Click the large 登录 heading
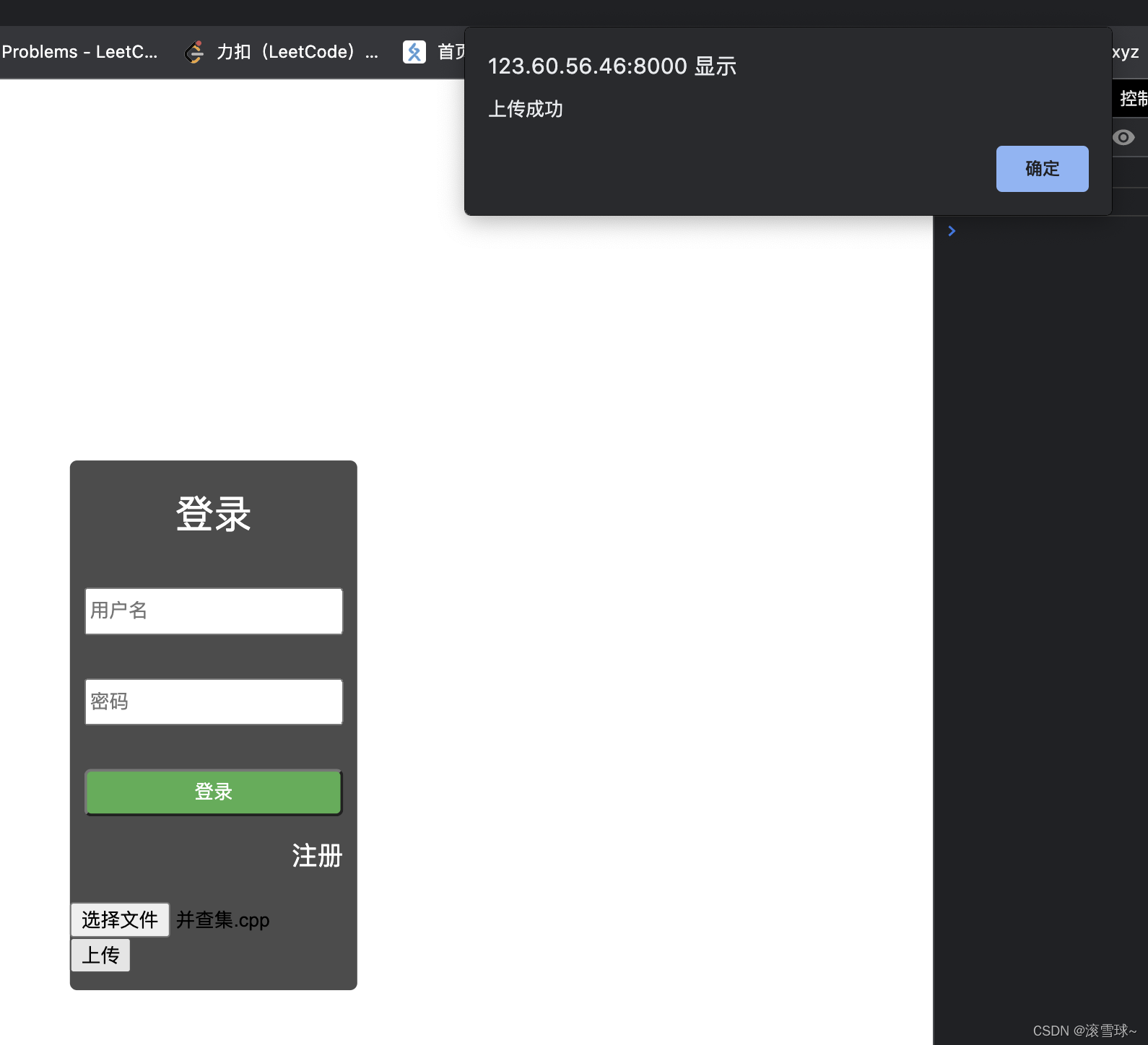1148x1045 pixels. pos(214,514)
